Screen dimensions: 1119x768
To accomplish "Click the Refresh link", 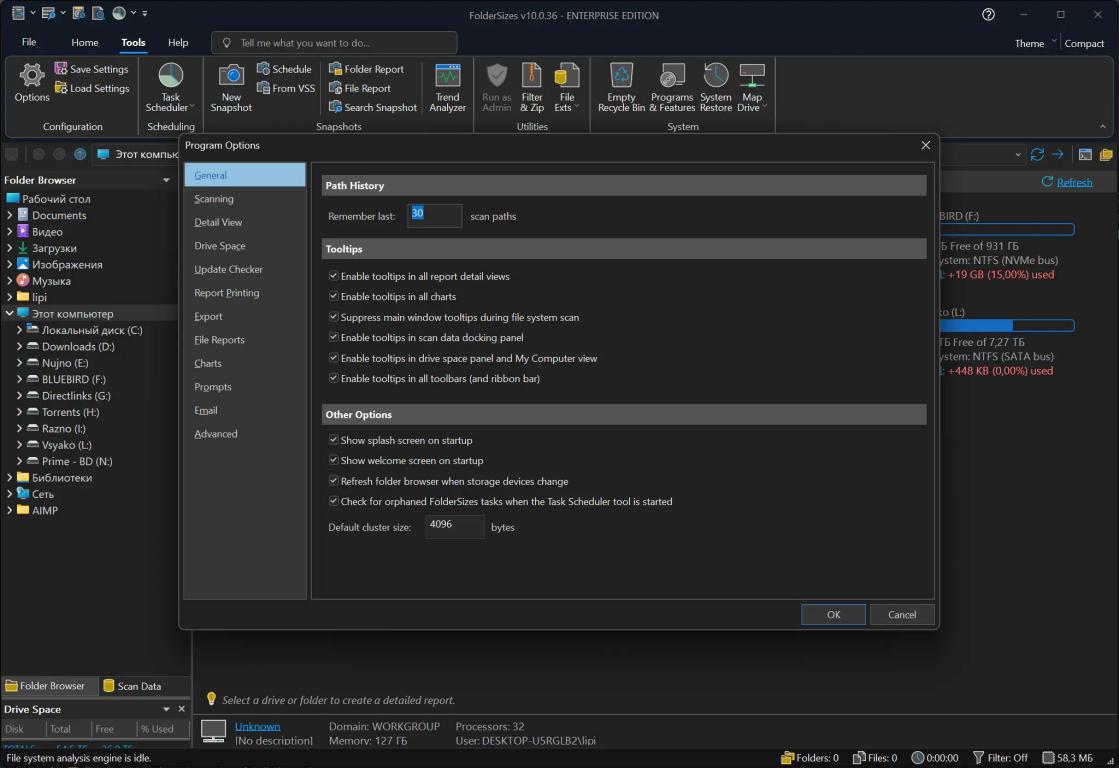I will pyautogui.click(x=1074, y=182).
